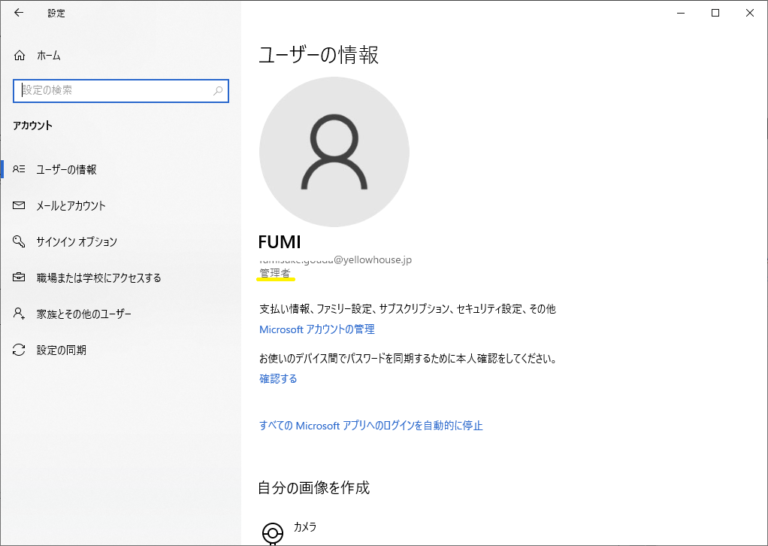
Task: Close the 設定 window
Action: (x=750, y=13)
